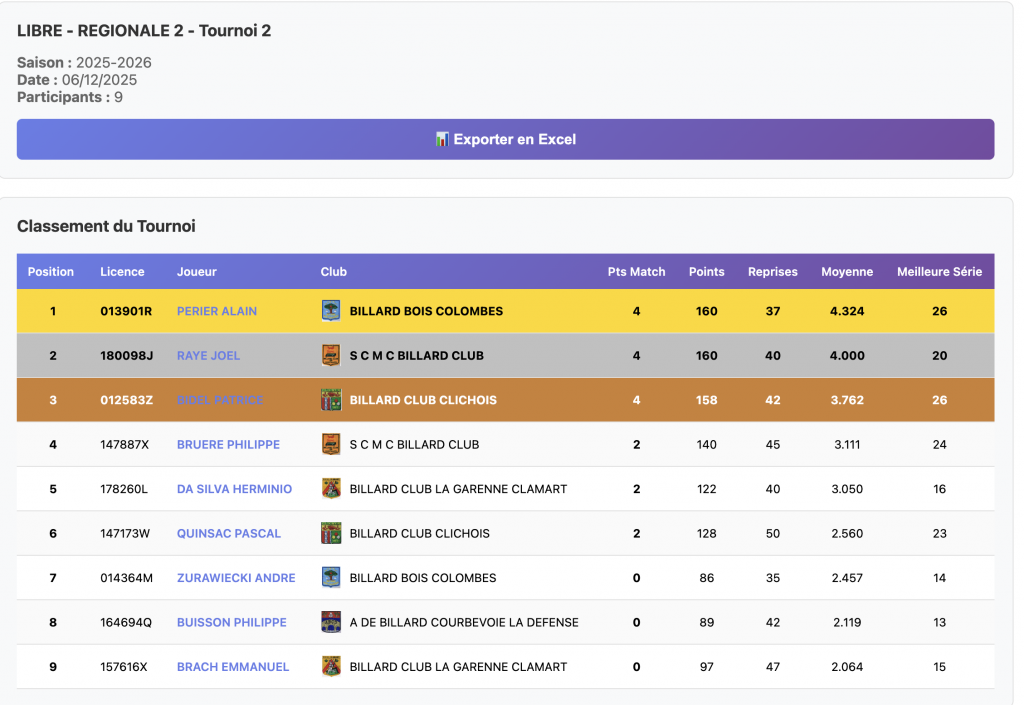1024x705 pixels.
Task: Open BUISSON PHILIPPE player link
Action: coord(231,622)
